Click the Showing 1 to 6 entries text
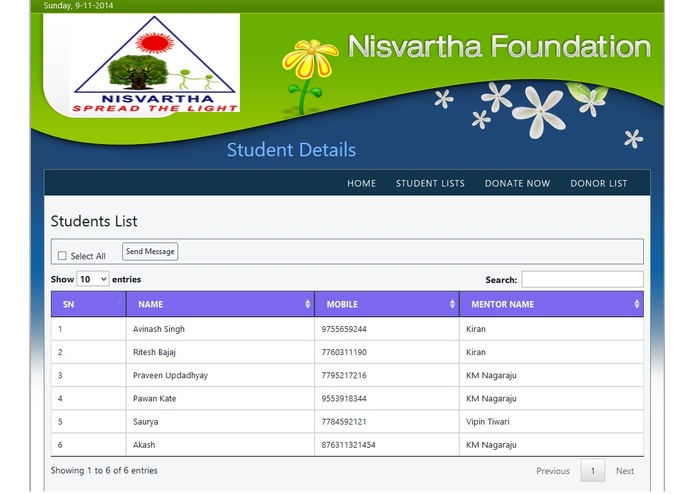Image resolution: width=695 pixels, height=494 pixels. [104, 471]
